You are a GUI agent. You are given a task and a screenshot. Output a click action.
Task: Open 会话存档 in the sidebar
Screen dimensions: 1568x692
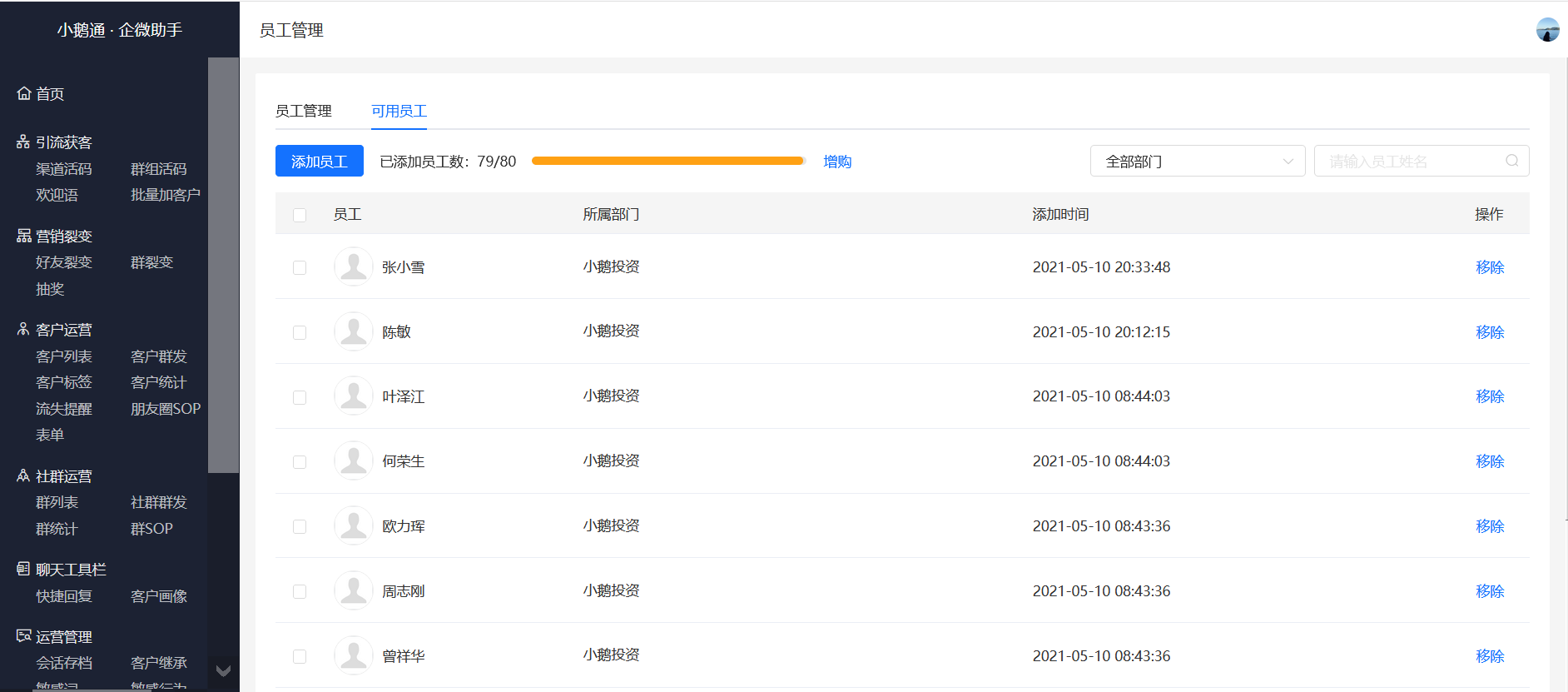64,663
